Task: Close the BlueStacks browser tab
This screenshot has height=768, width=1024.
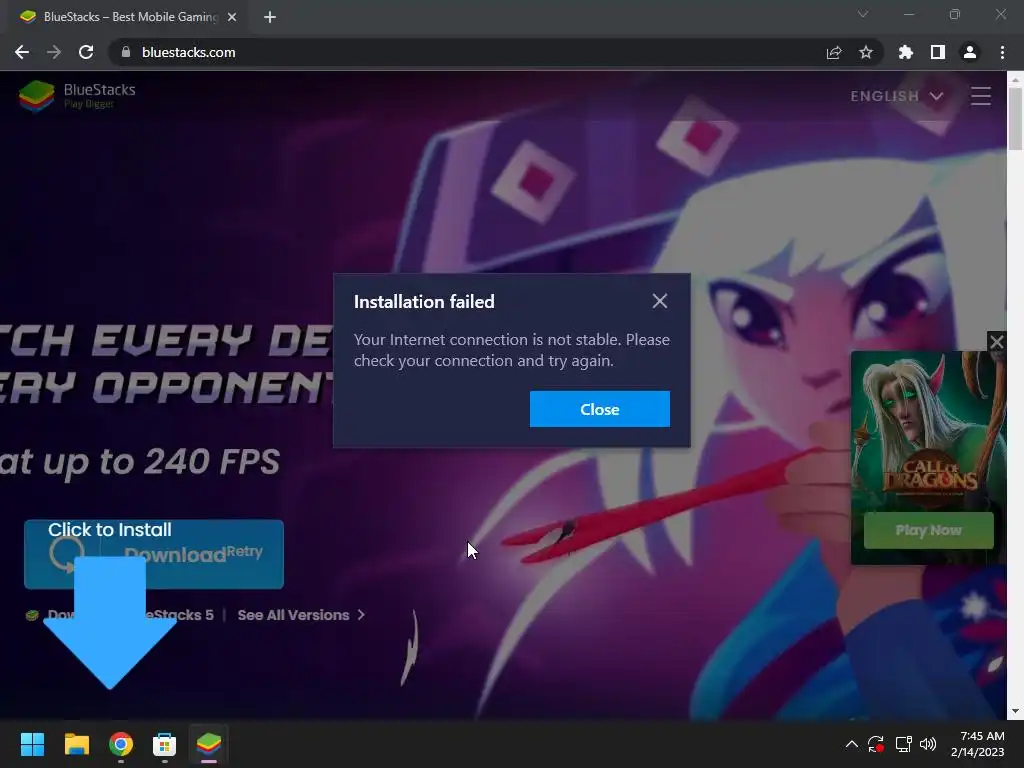Action: click(x=232, y=17)
